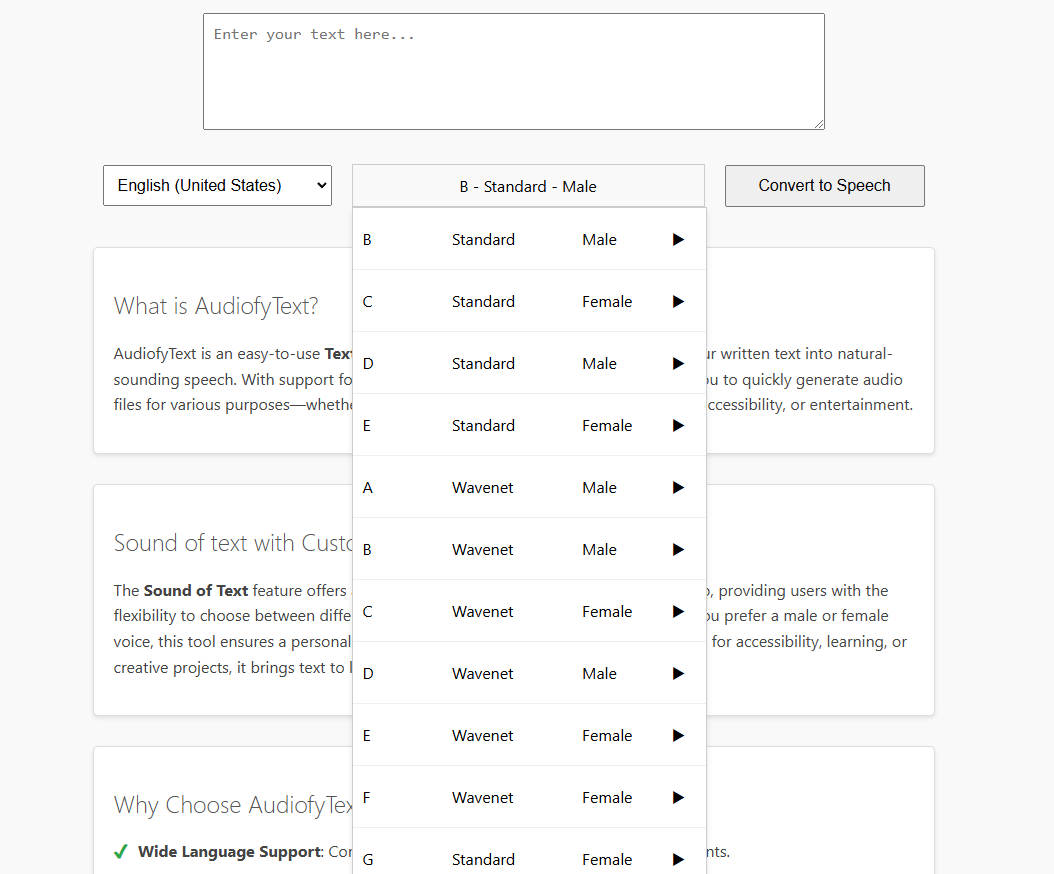
Task: Click the Sound of text heading
Action: 233,543
